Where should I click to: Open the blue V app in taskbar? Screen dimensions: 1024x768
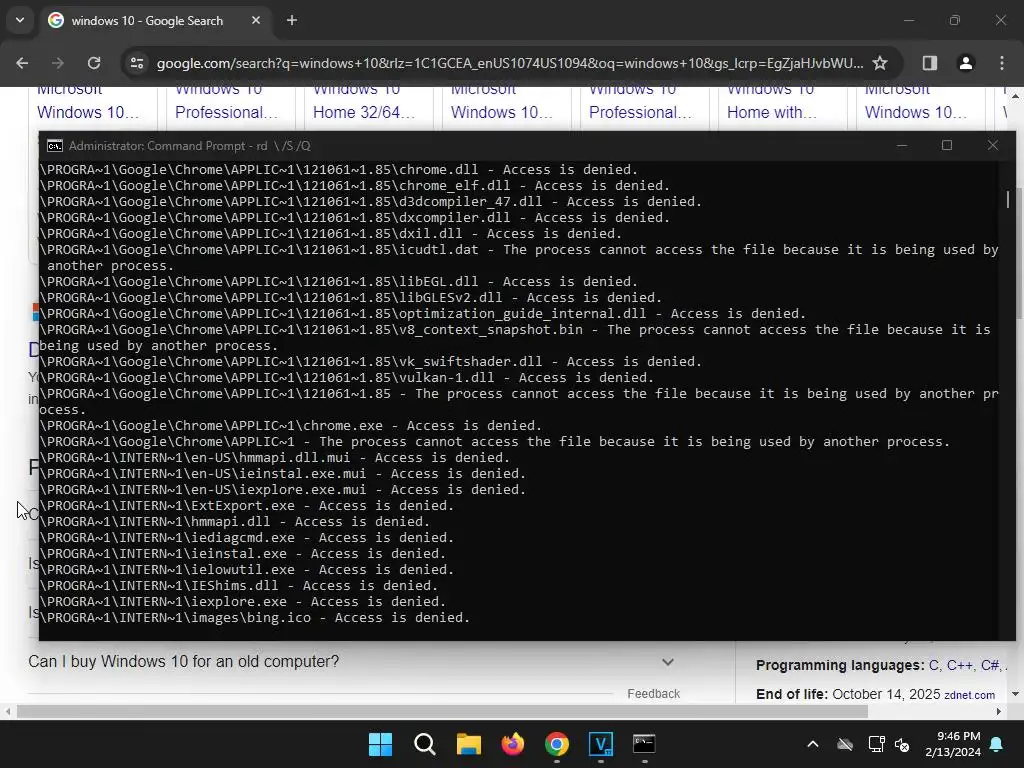[601, 744]
